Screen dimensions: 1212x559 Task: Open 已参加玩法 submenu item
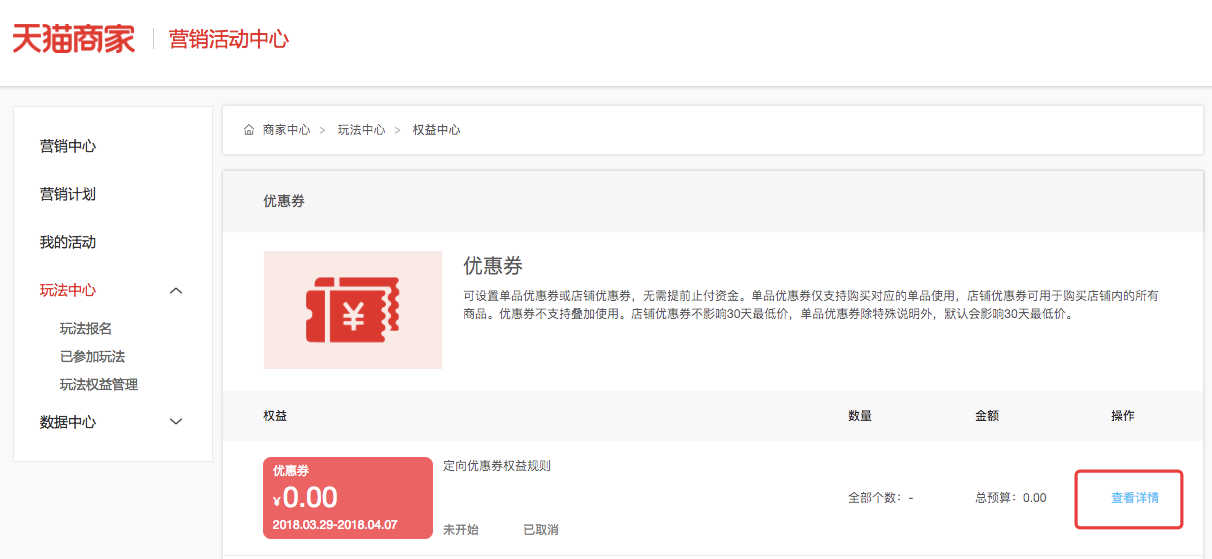click(x=92, y=357)
